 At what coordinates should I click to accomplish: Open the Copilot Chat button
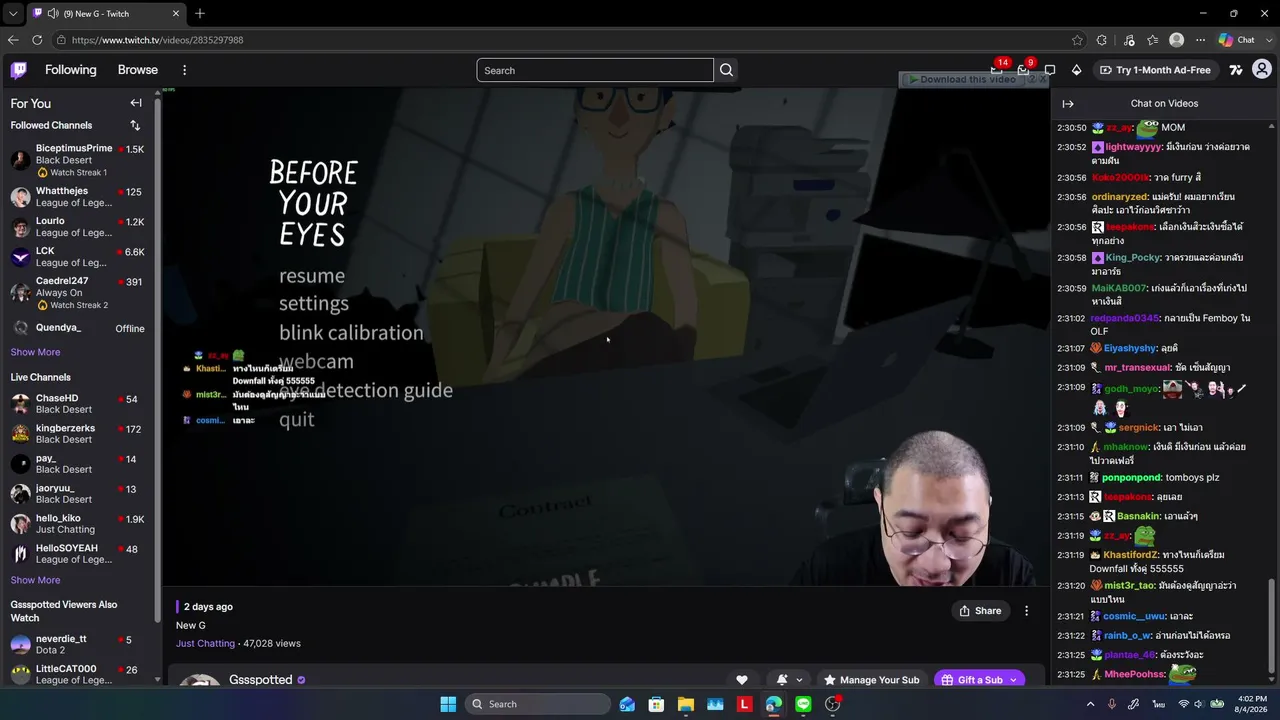pyautogui.click(x=1237, y=40)
